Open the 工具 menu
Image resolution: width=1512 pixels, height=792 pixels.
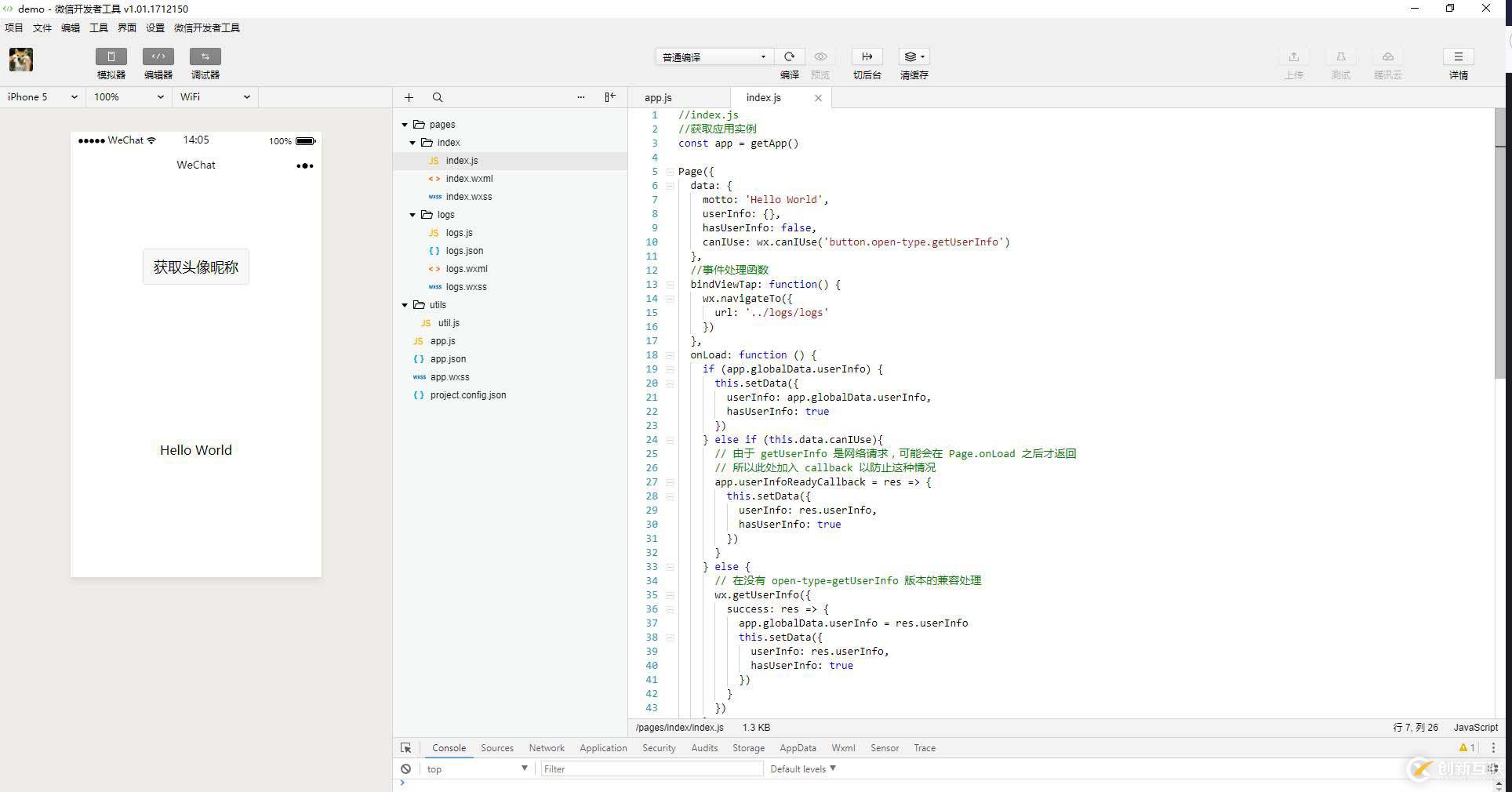pyautogui.click(x=99, y=27)
